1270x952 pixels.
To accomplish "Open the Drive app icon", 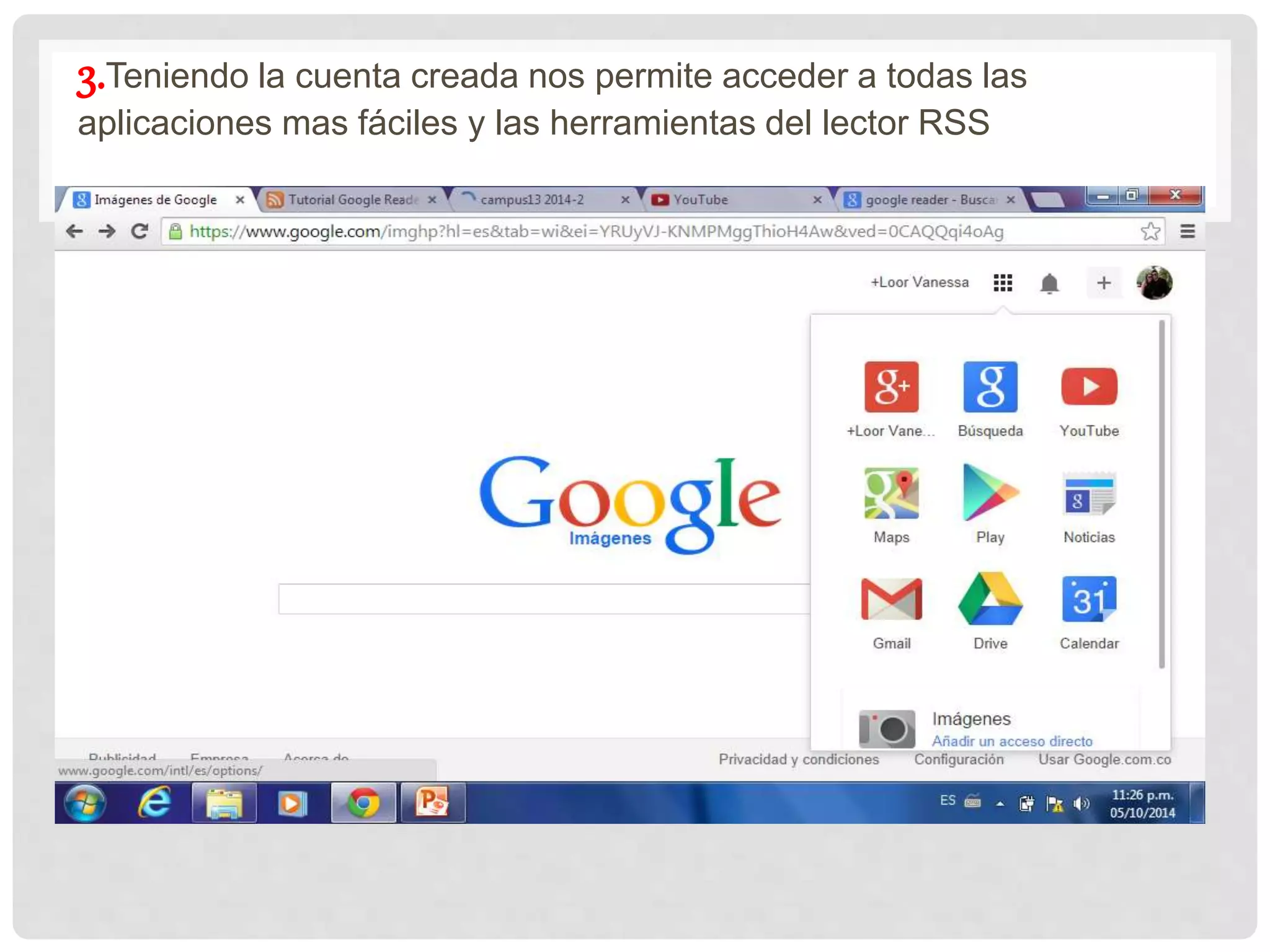I will click(990, 598).
